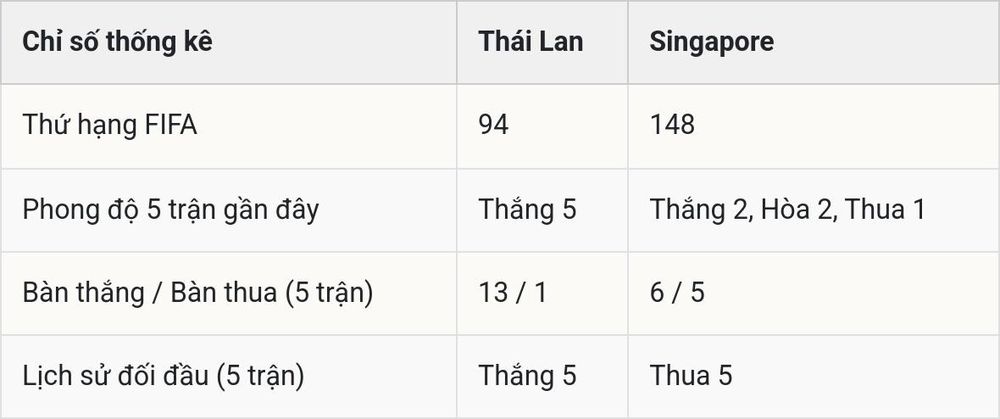
Task: Click the 'Phong độ 5 trận gần đây' label
Action: (x=170, y=210)
